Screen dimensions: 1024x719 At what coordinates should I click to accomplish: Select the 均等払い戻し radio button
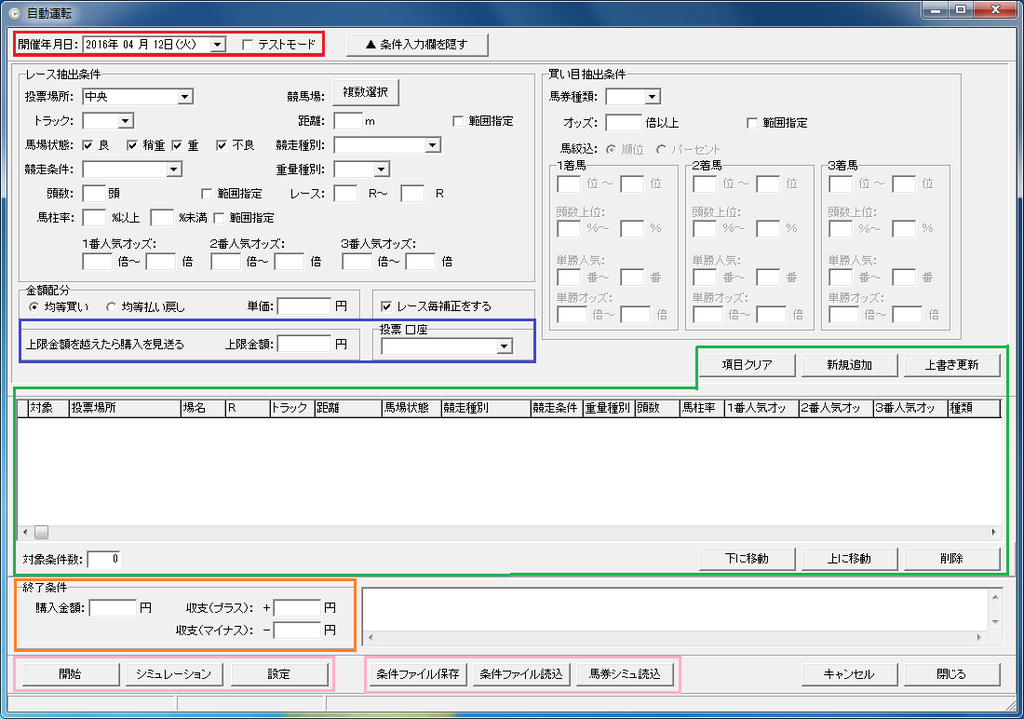(111, 306)
